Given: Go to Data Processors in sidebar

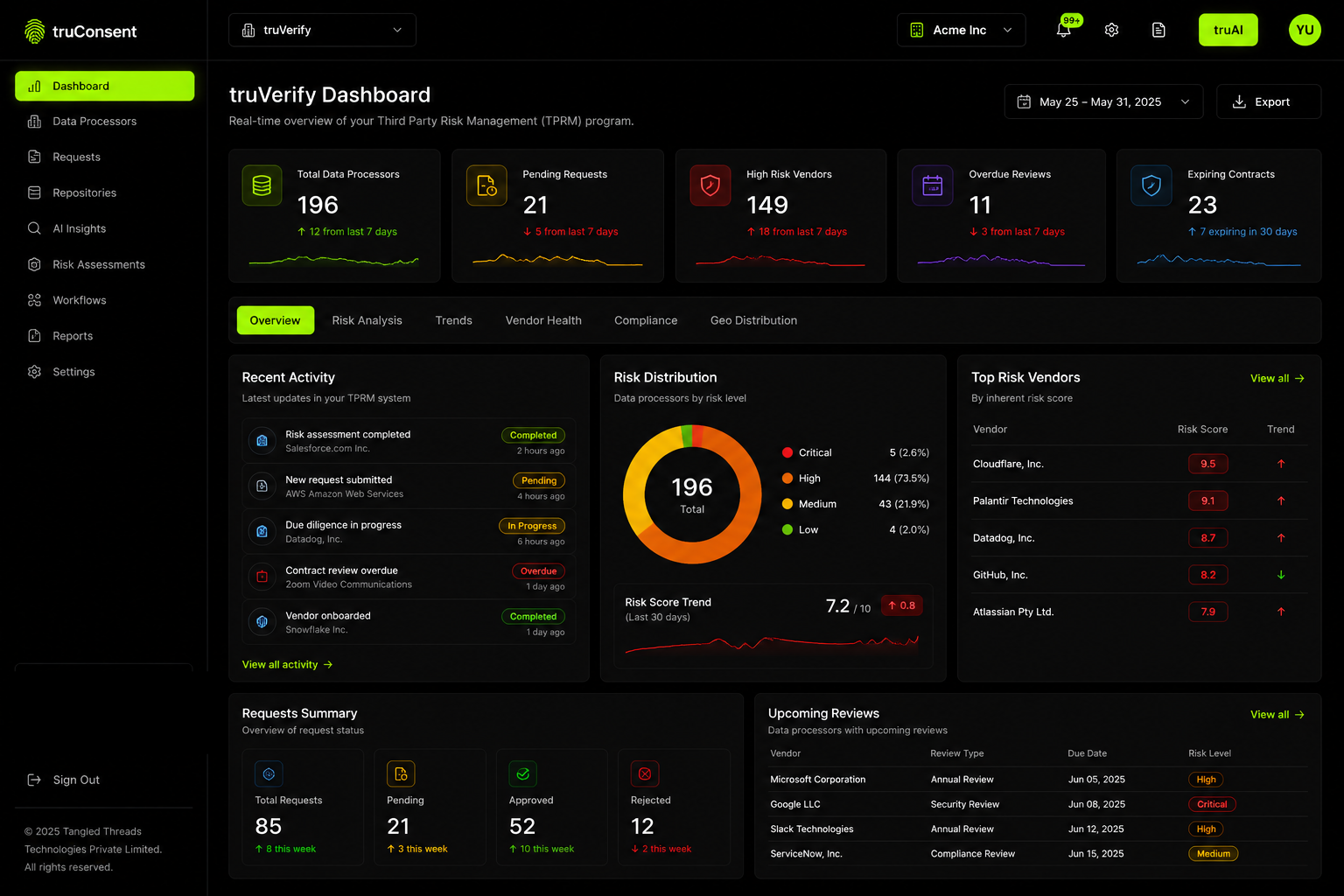Looking at the screenshot, I should point(104,122).
